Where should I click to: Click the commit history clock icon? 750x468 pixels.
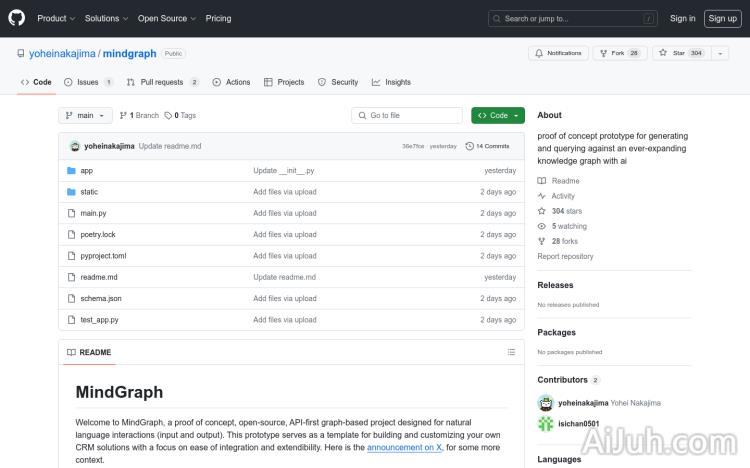(x=468, y=146)
